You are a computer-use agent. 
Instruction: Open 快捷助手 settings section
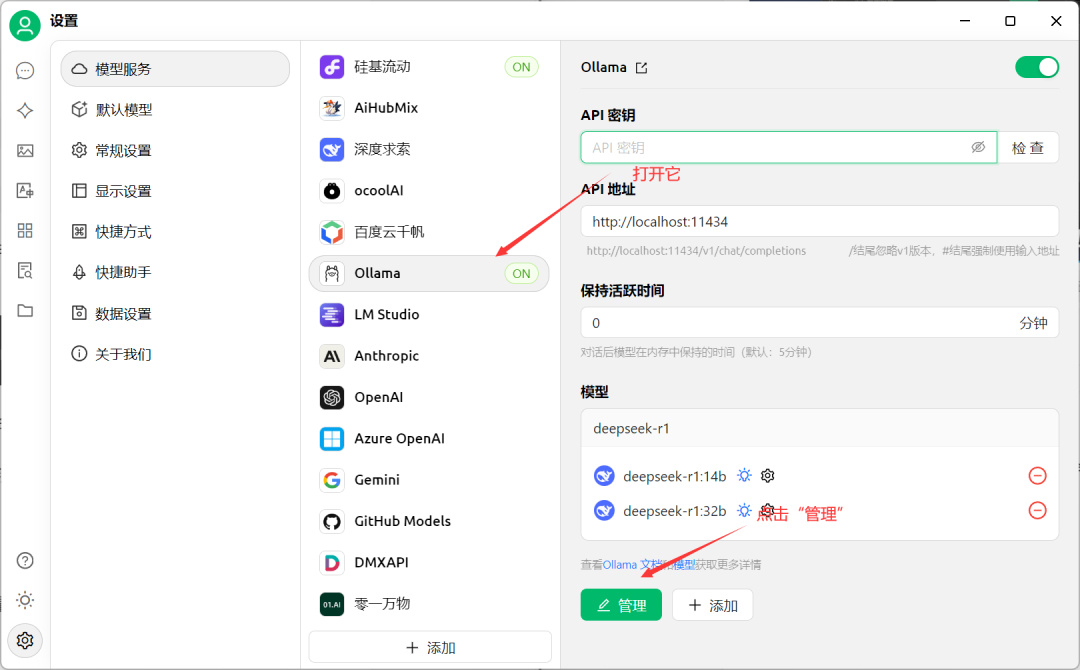pyautogui.click(x=175, y=272)
